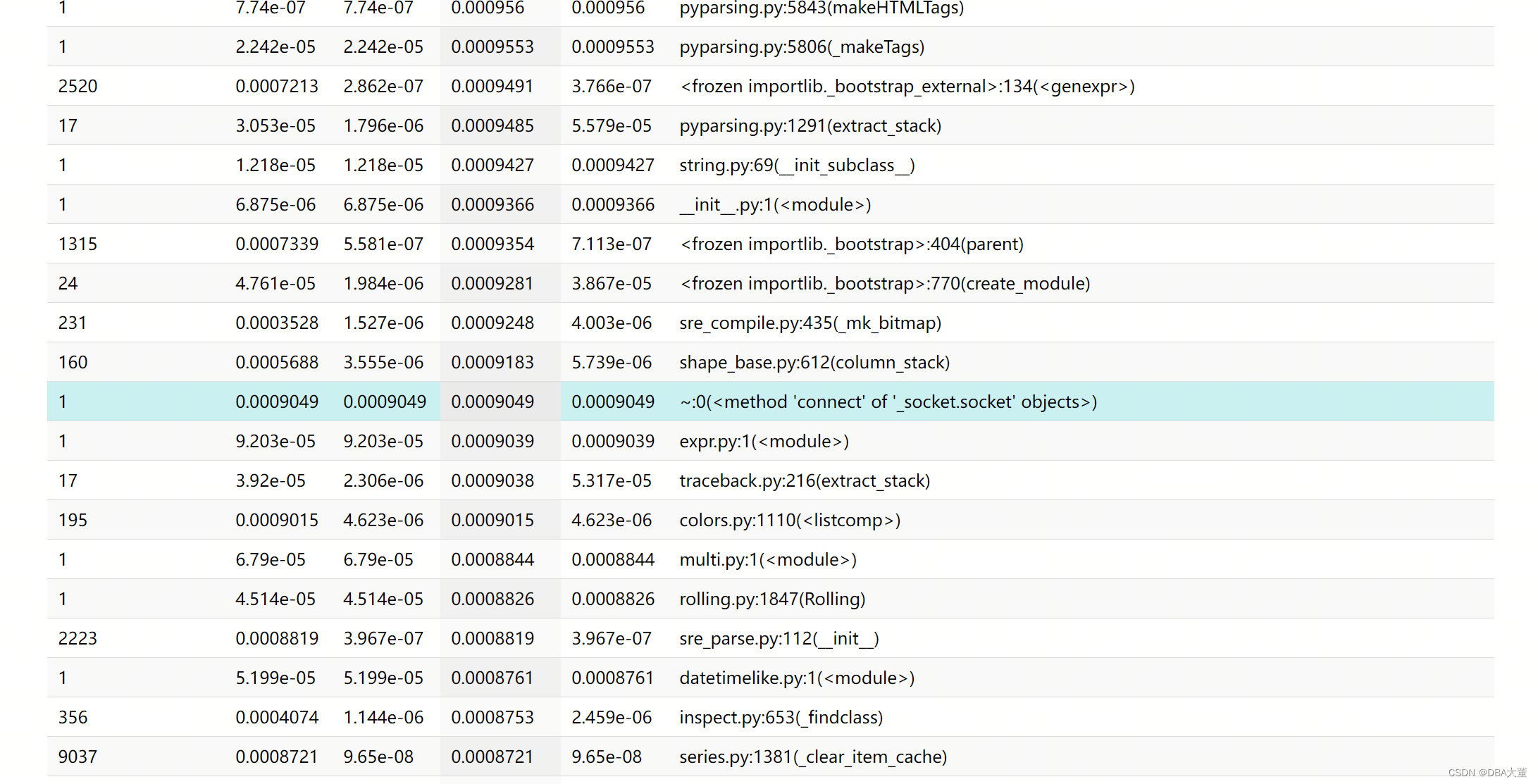Select the pyparsing.py:5806(_makeTags) row

point(801,46)
